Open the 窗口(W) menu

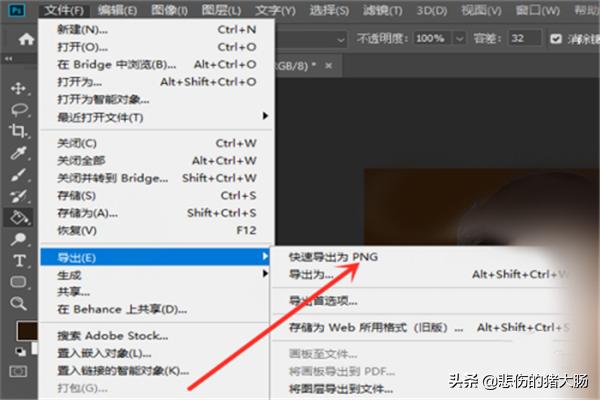(537, 10)
